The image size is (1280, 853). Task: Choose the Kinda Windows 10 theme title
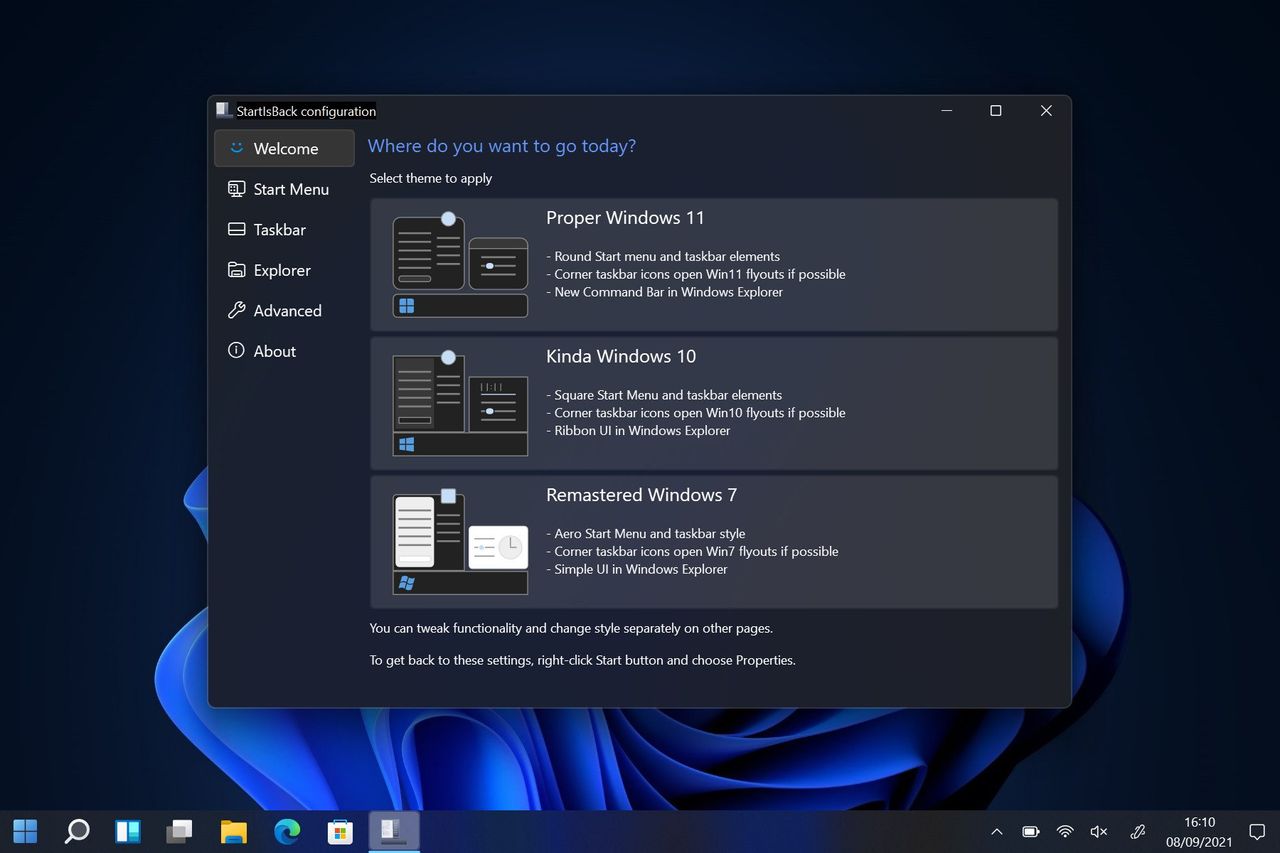coord(621,356)
